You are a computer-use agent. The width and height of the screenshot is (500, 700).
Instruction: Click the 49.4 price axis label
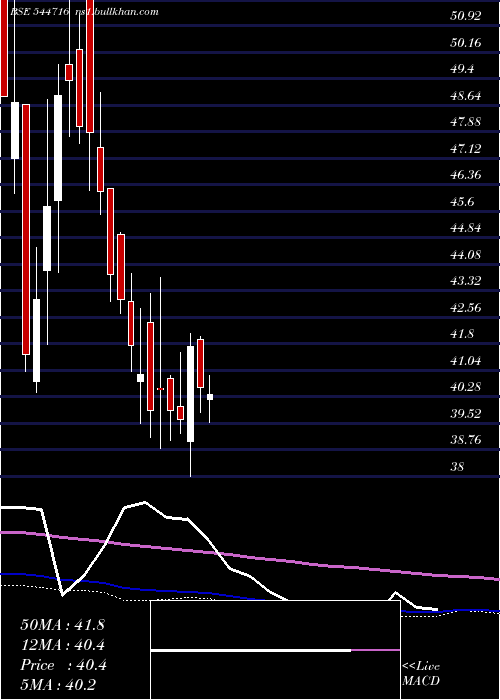click(462, 69)
